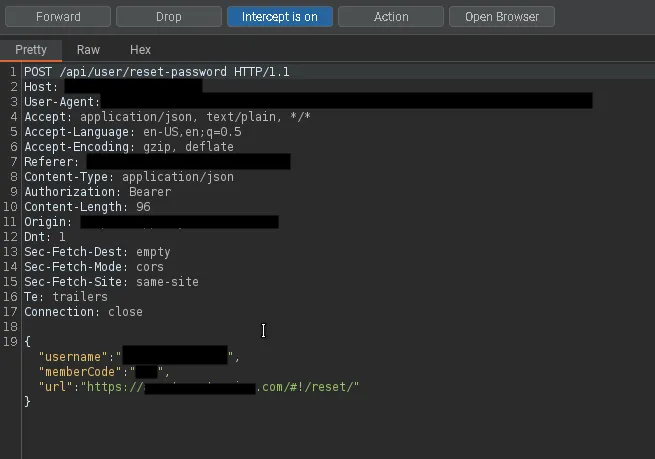Image resolution: width=655 pixels, height=459 pixels.
Task: Click line number 1 in the gutter
Action: click(13, 72)
